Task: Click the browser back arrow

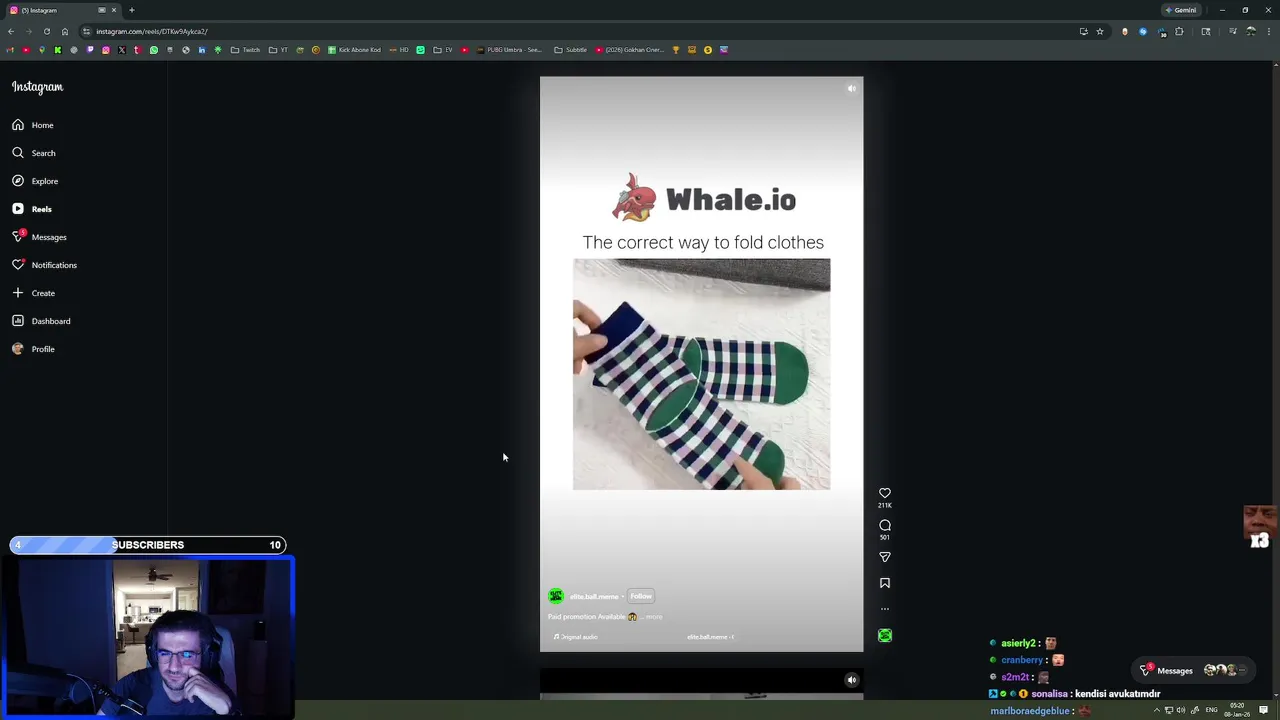Action: 11,31
